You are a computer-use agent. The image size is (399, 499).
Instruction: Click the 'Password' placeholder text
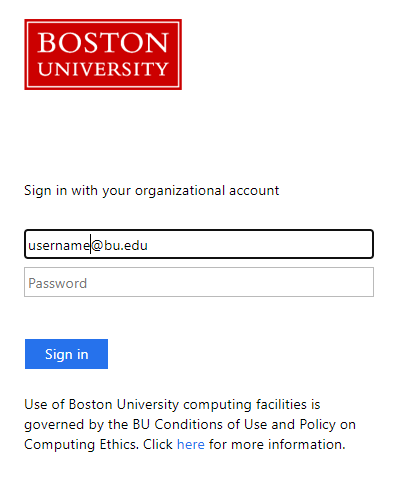click(x=57, y=283)
